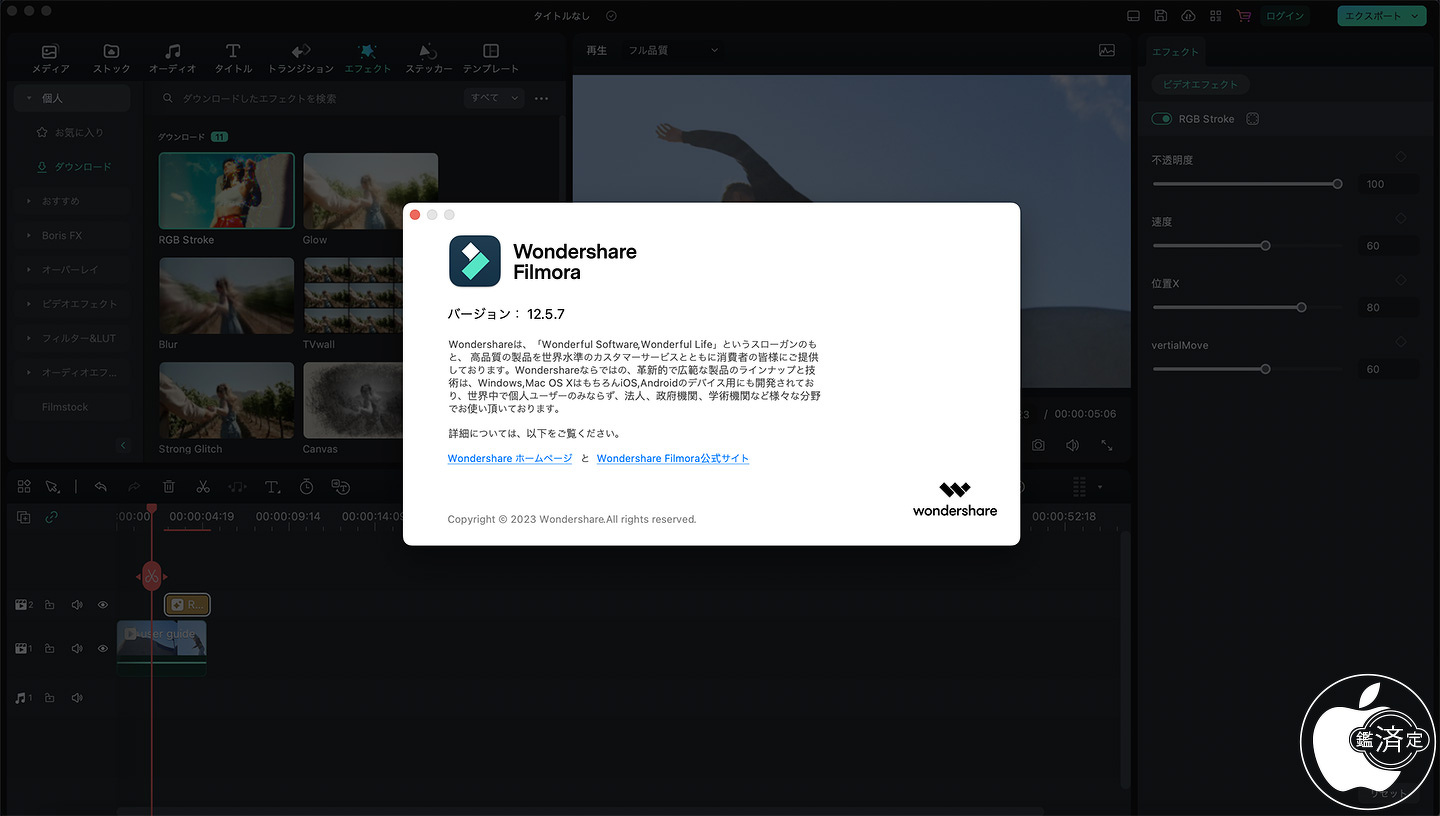Click the ビデオエフェクト pill in the properties panel
Image resolution: width=1440 pixels, height=816 pixels.
click(x=1201, y=85)
